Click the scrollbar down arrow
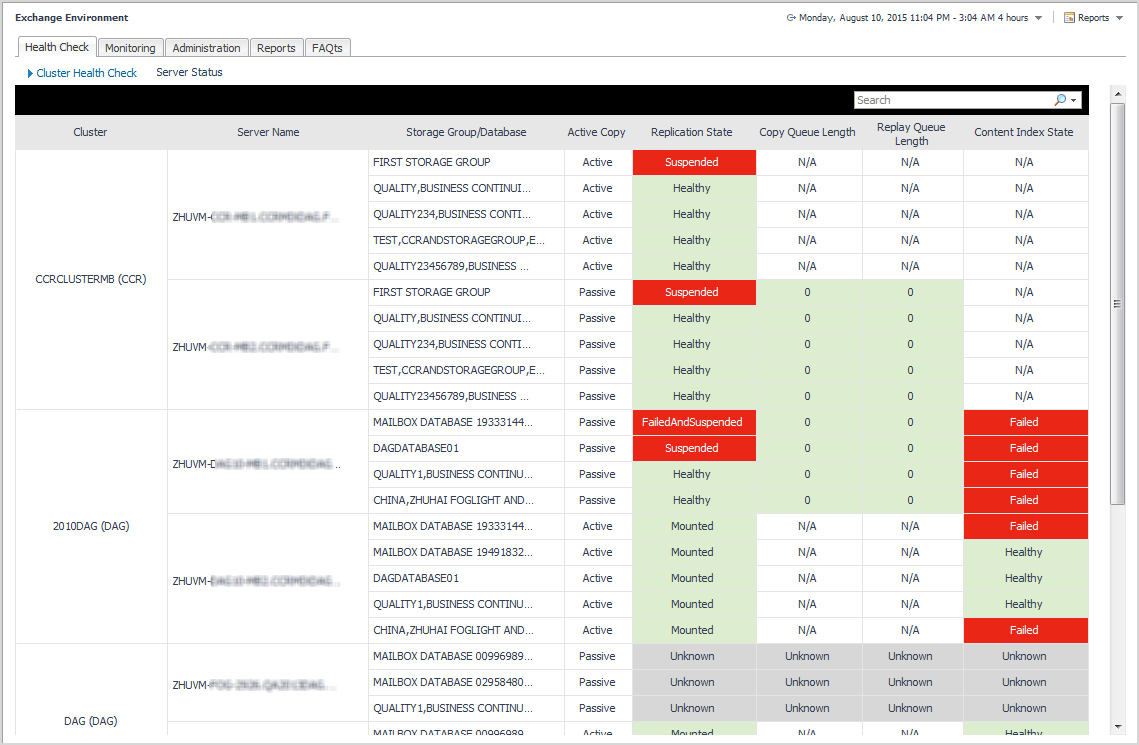The height and width of the screenshot is (745, 1139). pos(1118,726)
